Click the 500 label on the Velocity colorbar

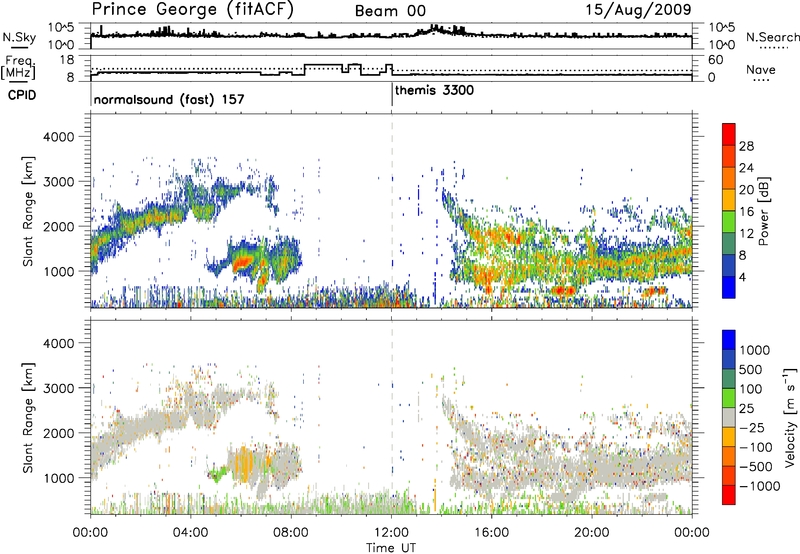[750, 369]
